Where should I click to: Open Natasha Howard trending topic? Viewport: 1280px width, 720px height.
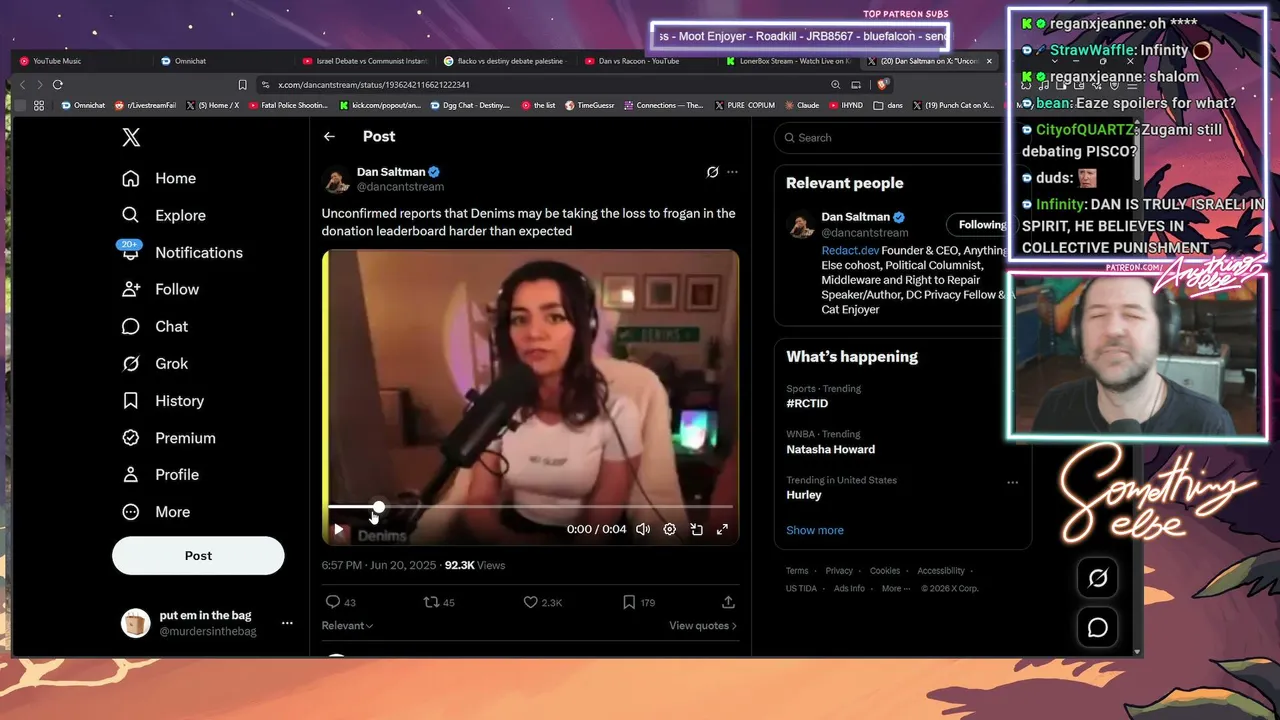pos(830,449)
